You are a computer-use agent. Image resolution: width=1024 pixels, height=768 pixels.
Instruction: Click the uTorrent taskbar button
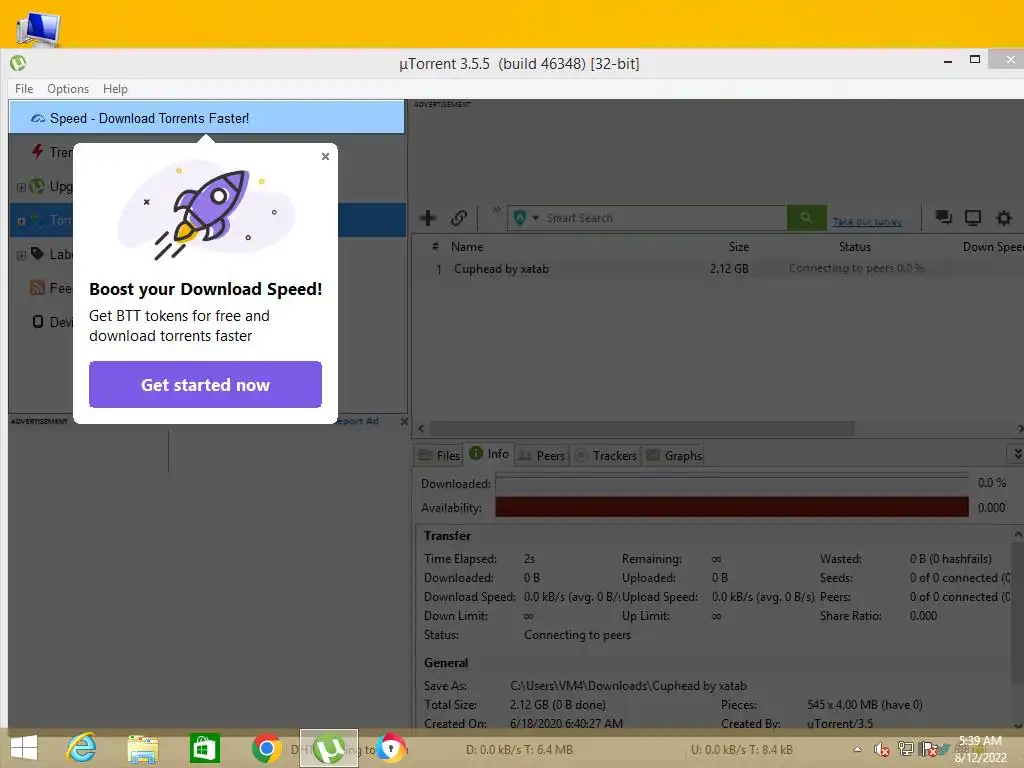(328, 748)
